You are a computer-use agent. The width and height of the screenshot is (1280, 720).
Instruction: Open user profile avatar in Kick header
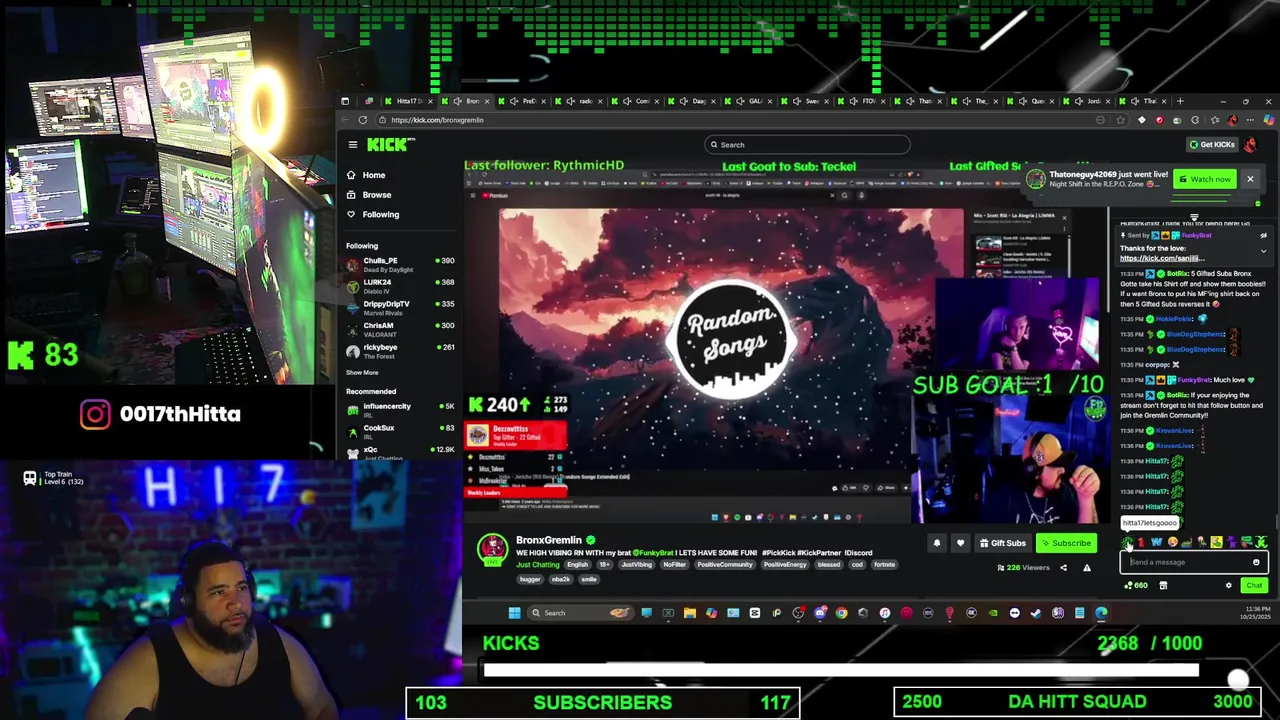(1250, 145)
